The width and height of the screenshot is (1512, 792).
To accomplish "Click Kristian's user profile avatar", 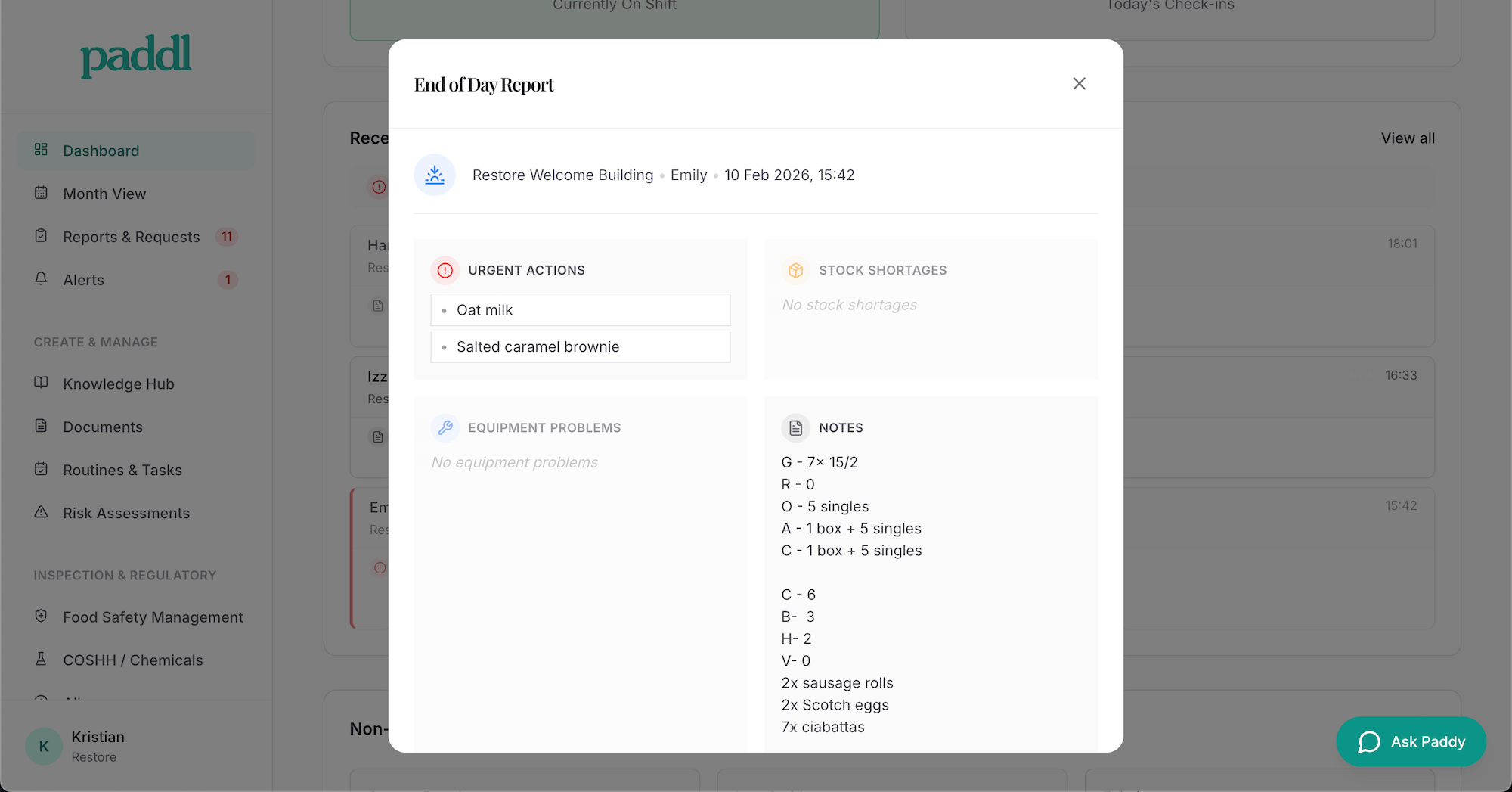I will [x=44, y=747].
